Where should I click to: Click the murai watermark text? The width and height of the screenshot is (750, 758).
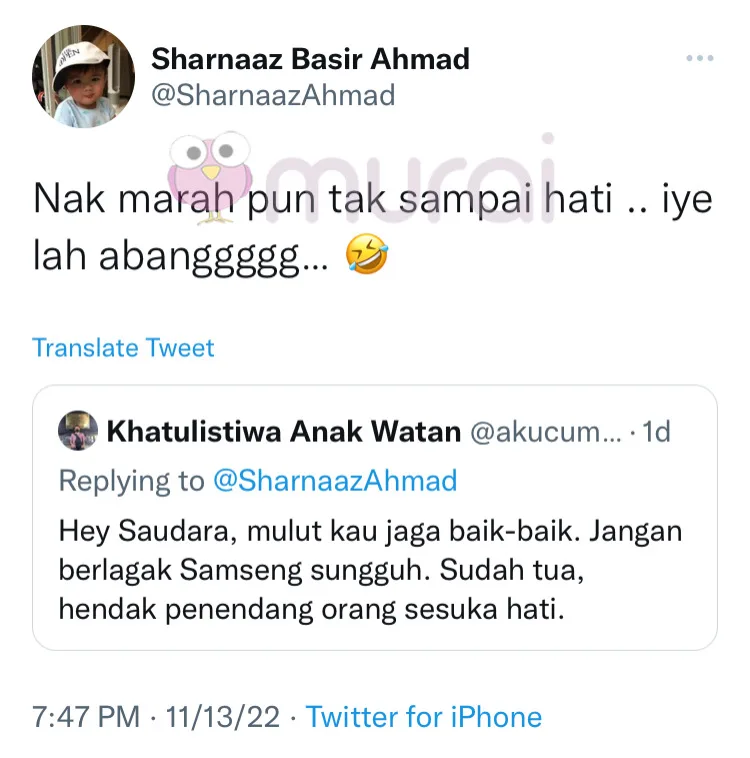409,179
